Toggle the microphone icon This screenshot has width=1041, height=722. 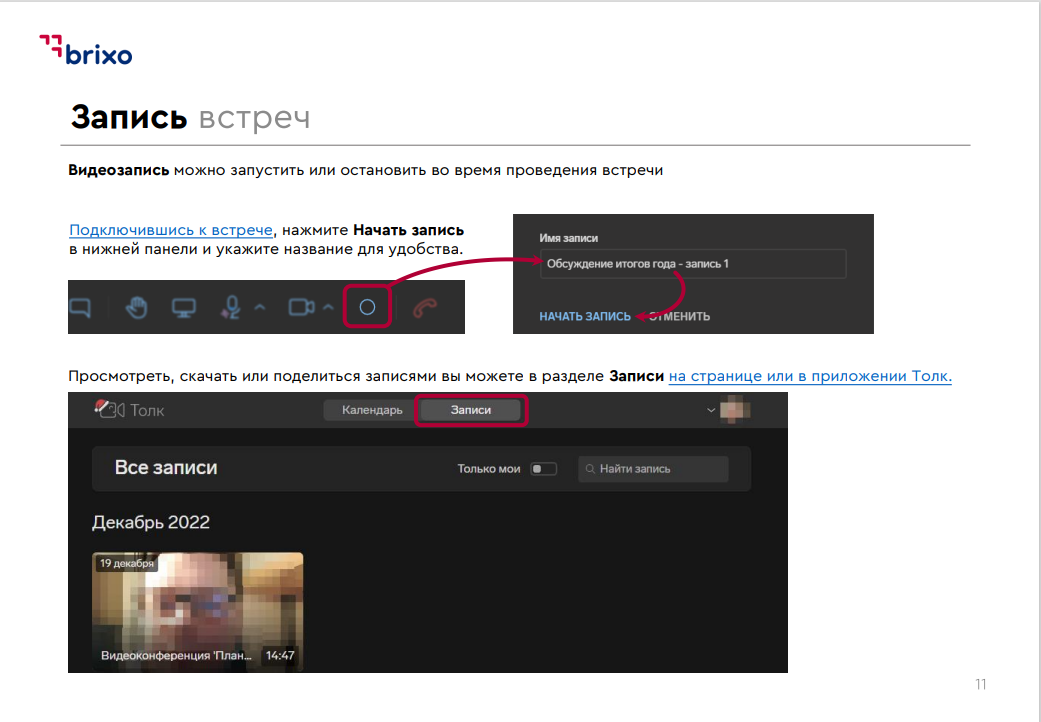tap(232, 308)
